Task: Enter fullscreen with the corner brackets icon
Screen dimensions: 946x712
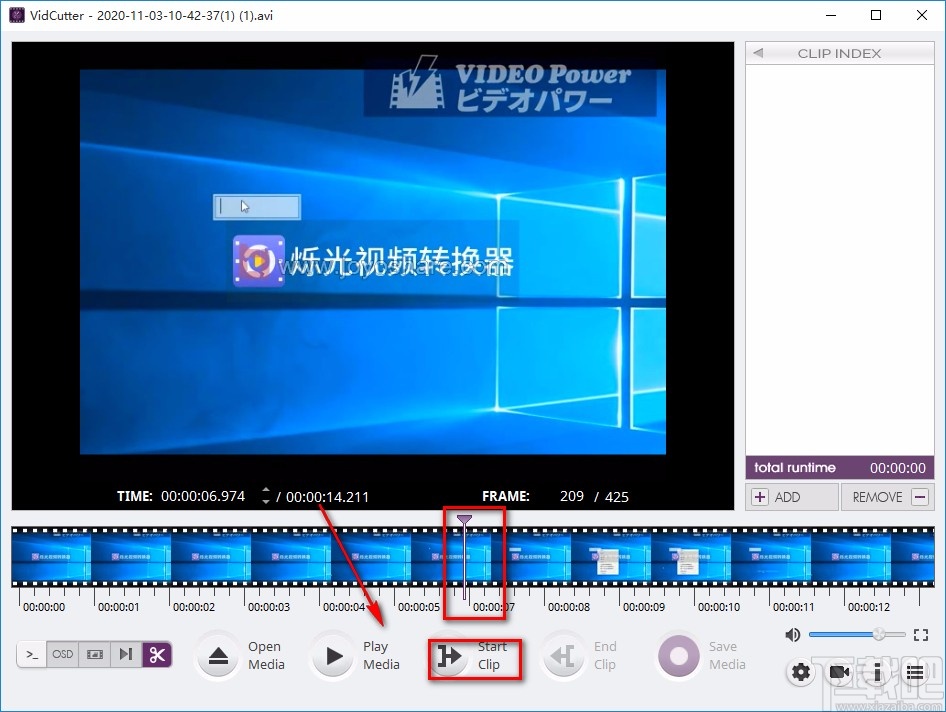Action: (x=921, y=634)
